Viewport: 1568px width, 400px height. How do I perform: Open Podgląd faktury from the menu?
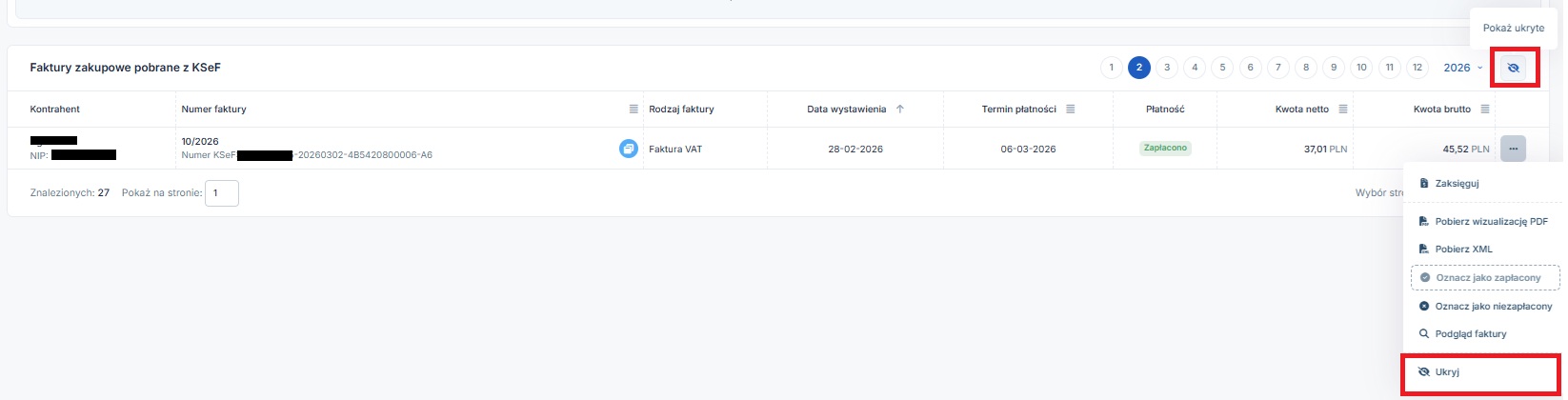[1470, 334]
